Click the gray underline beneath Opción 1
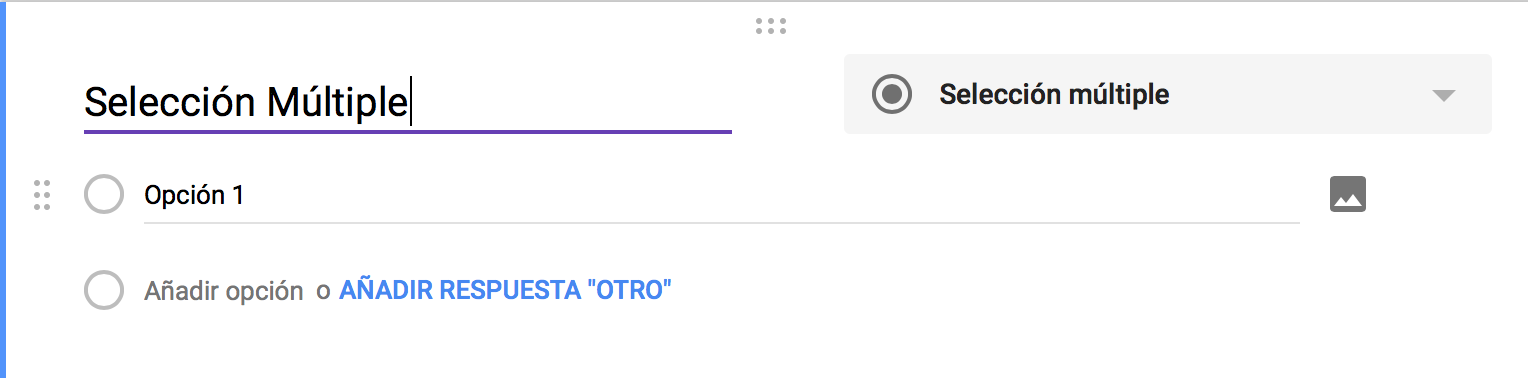 (722, 222)
